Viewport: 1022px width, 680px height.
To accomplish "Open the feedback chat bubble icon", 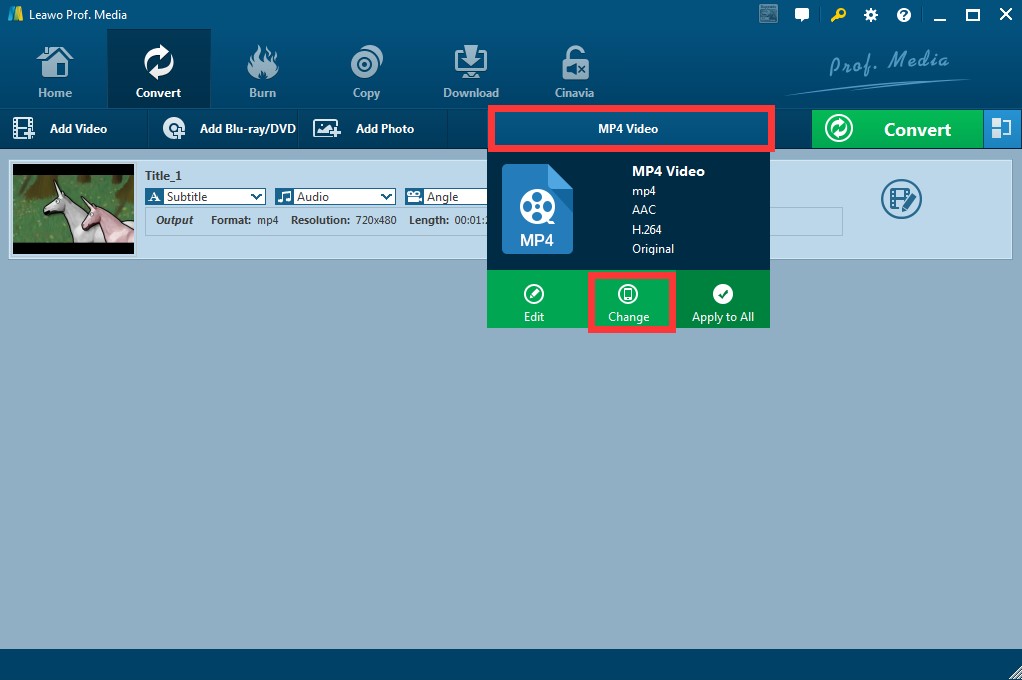I will (x=802, y=14).
